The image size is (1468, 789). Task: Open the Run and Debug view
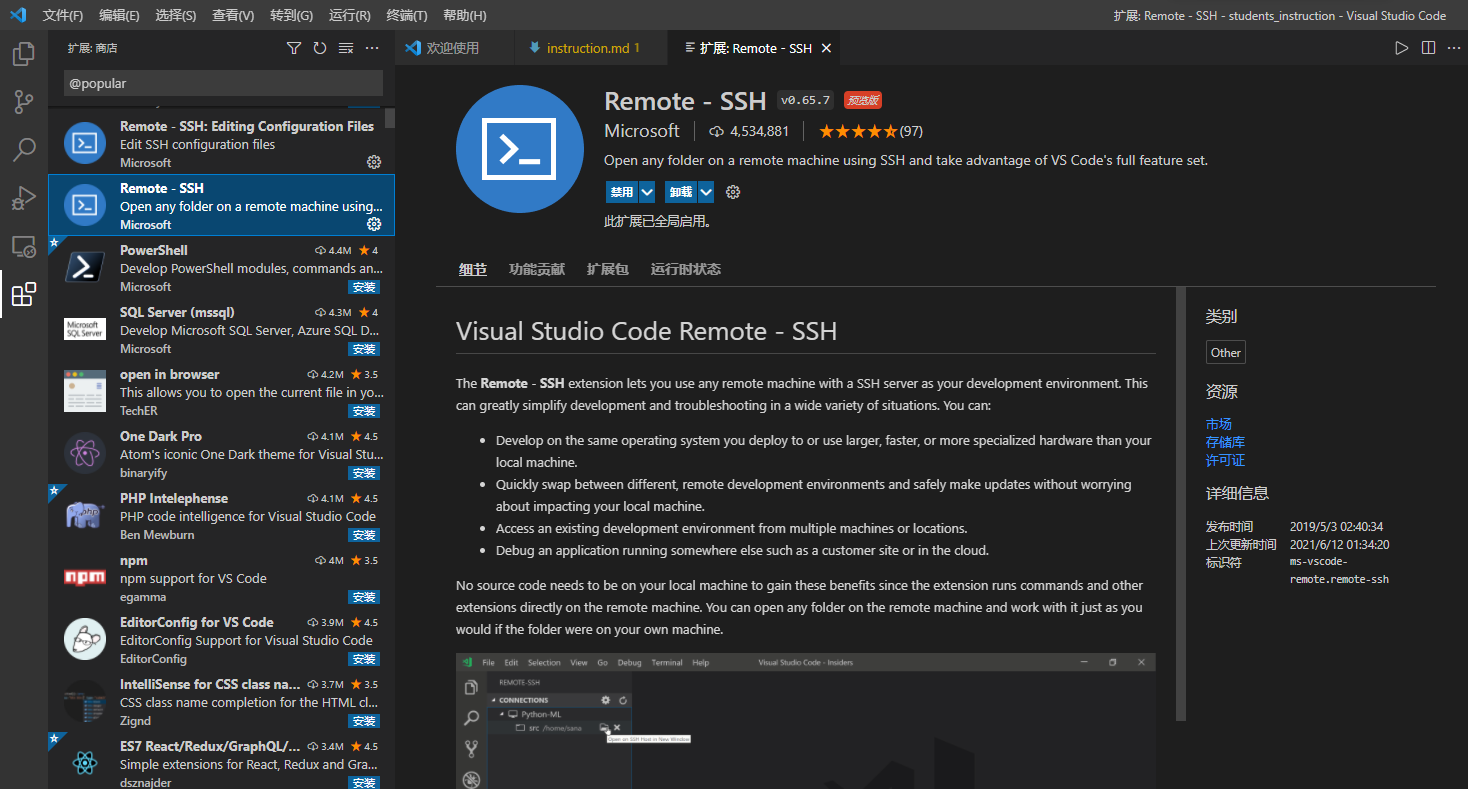pyautogui.click(x=23, y=198)
